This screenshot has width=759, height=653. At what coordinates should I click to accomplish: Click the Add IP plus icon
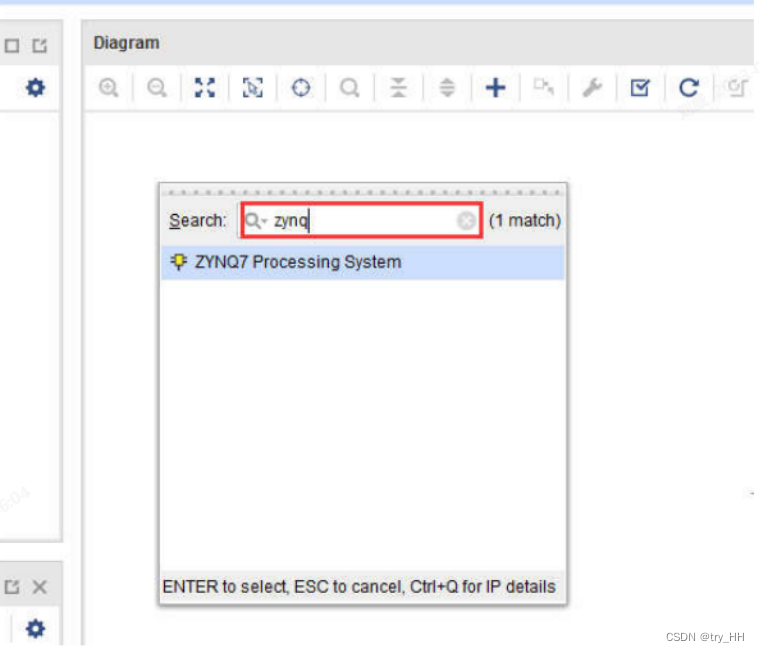coord(495,88)
